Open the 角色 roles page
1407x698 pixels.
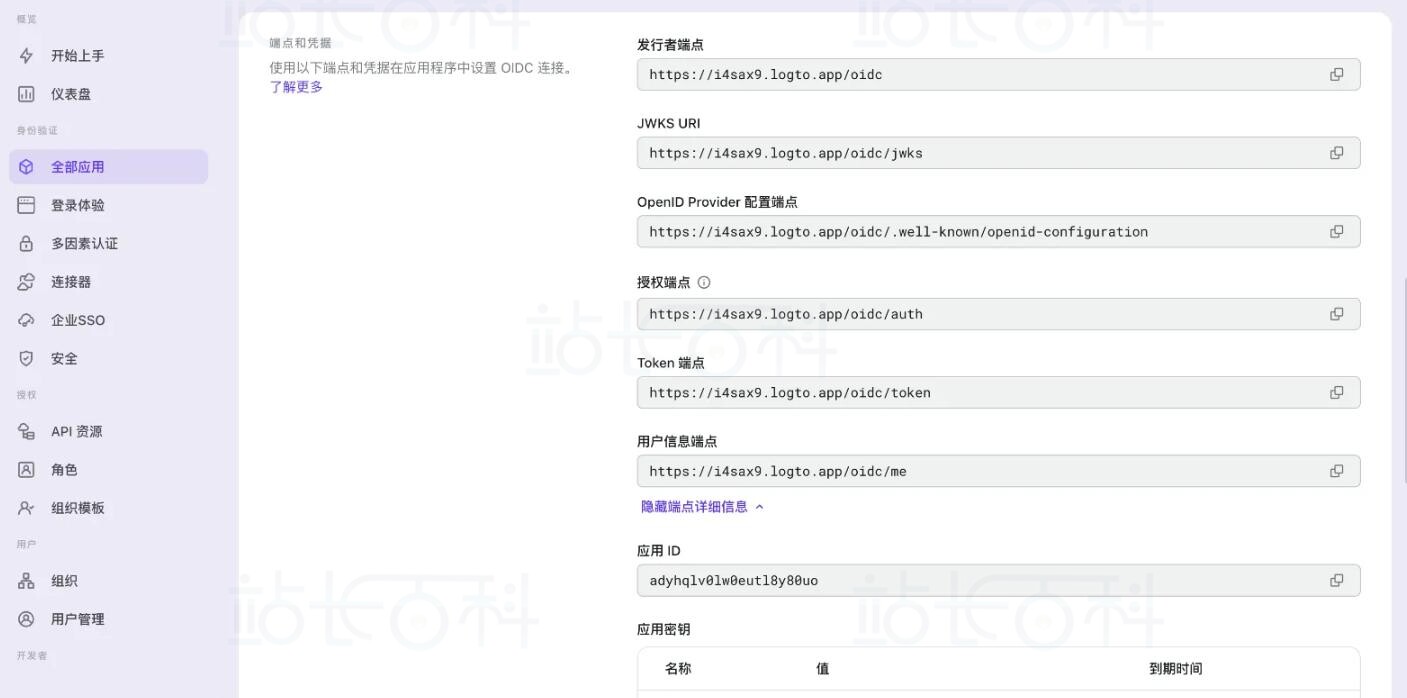click(x=108, y=469)
